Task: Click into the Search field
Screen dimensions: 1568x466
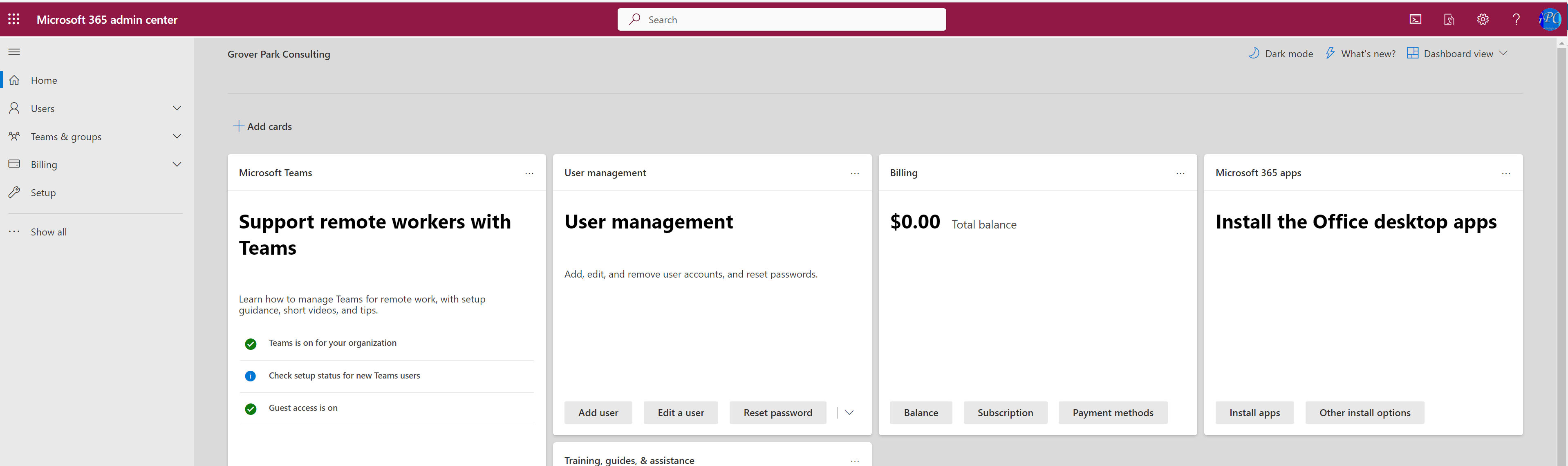Action: [782, 20]
